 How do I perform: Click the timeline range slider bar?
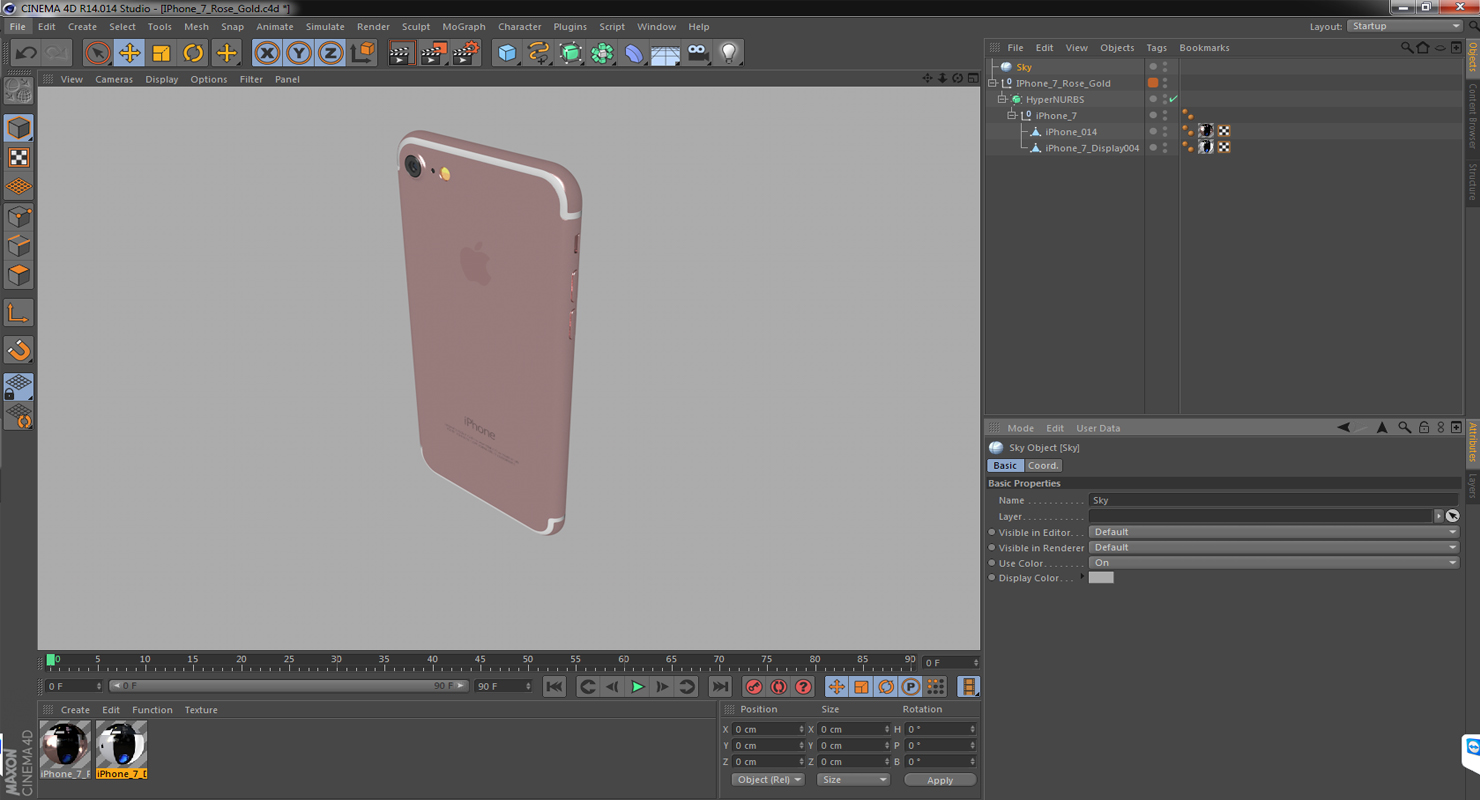[288, 686]
